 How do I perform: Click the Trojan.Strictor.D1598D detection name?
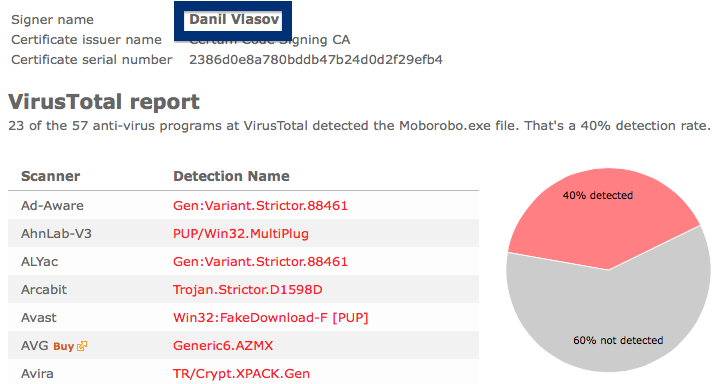point(248,290)
